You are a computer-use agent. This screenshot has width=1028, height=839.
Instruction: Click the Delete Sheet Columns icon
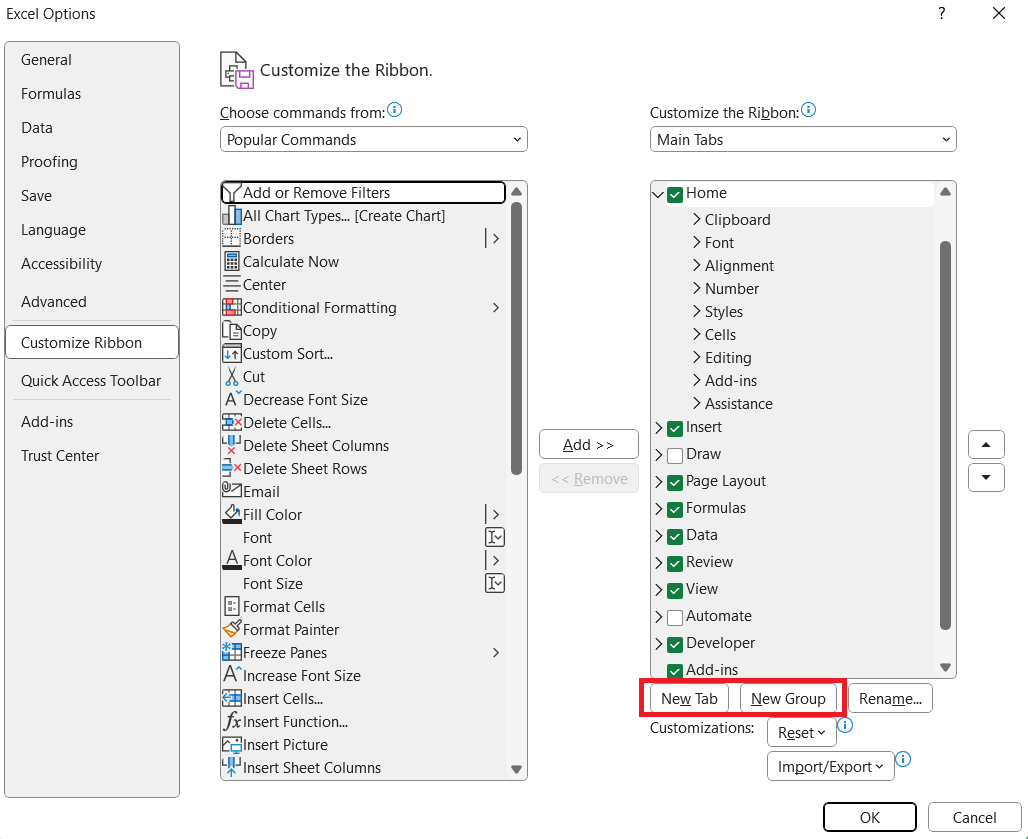(x=232, y=445)
